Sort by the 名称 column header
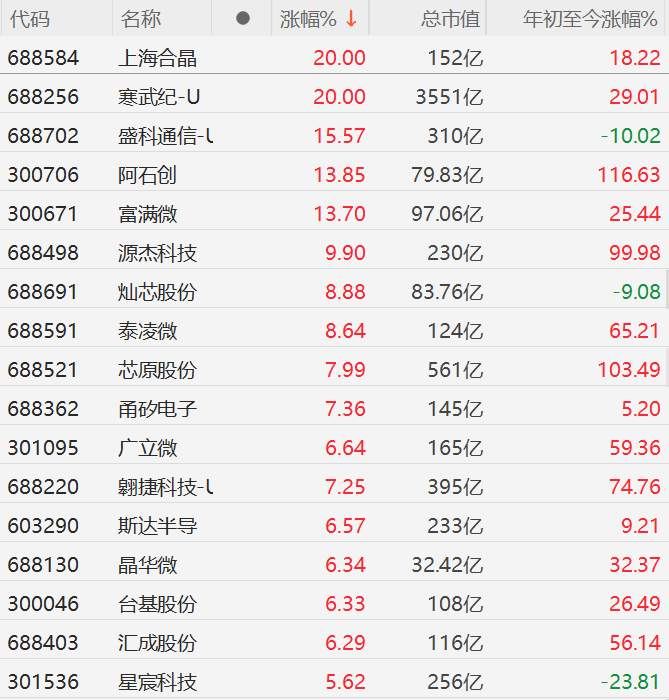 (141, 19)
